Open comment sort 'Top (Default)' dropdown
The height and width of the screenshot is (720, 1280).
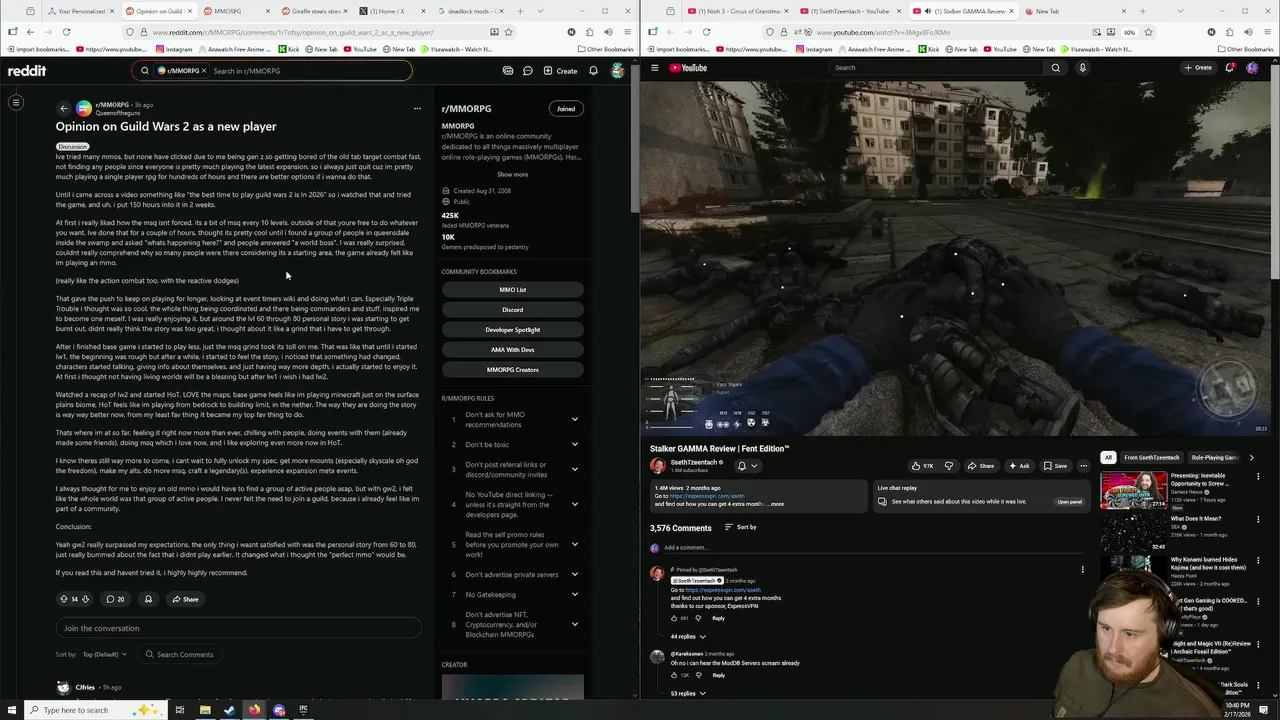pos(105,654)
